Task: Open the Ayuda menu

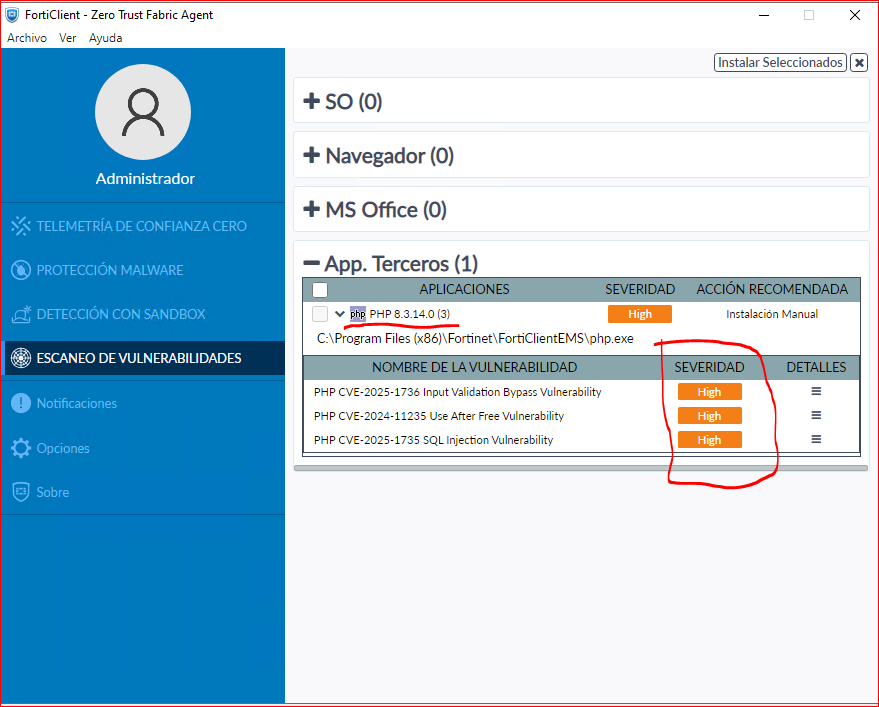Action: (x=105, y=38)
